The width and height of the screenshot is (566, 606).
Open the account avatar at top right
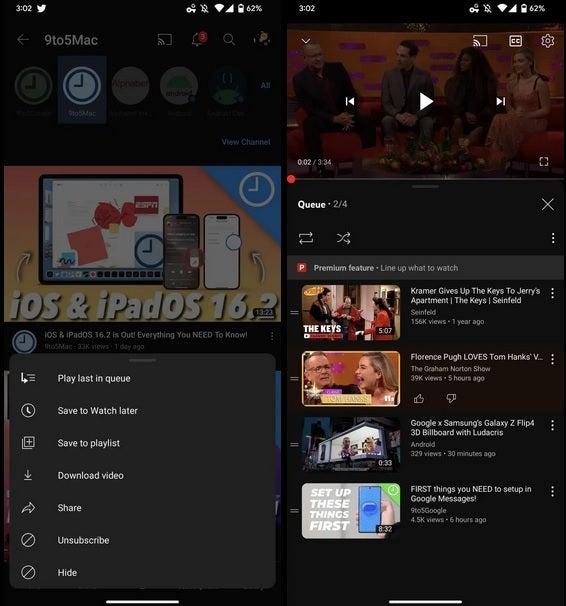[x=262, y=39]
